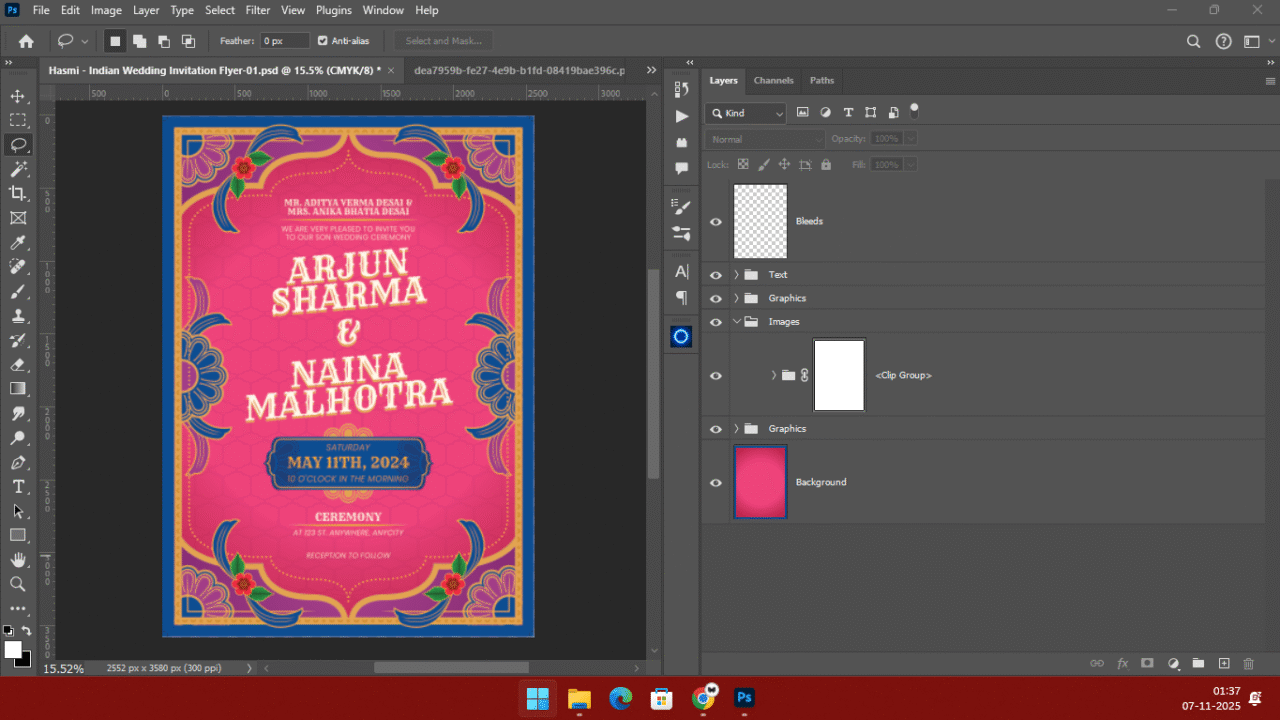Click the foreground color swatch

[x=13, y=650]
